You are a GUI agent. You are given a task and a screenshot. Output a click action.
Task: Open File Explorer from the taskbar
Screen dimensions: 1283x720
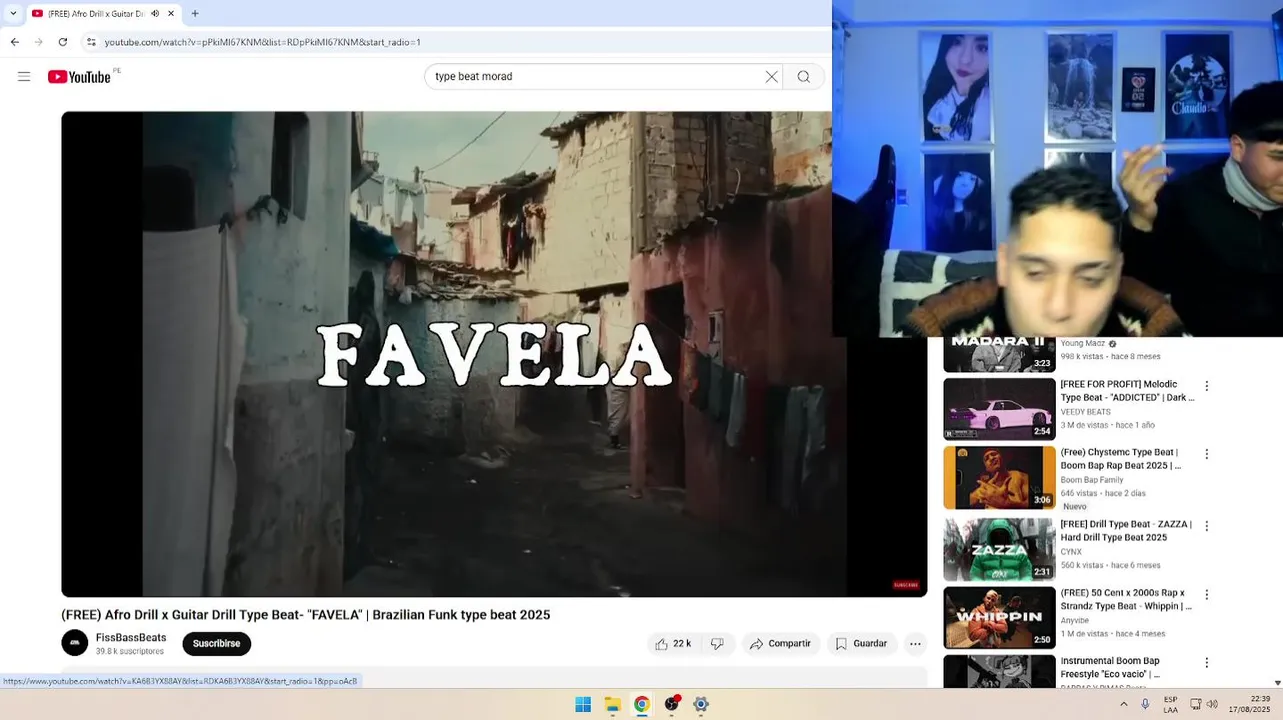[612, 705]
